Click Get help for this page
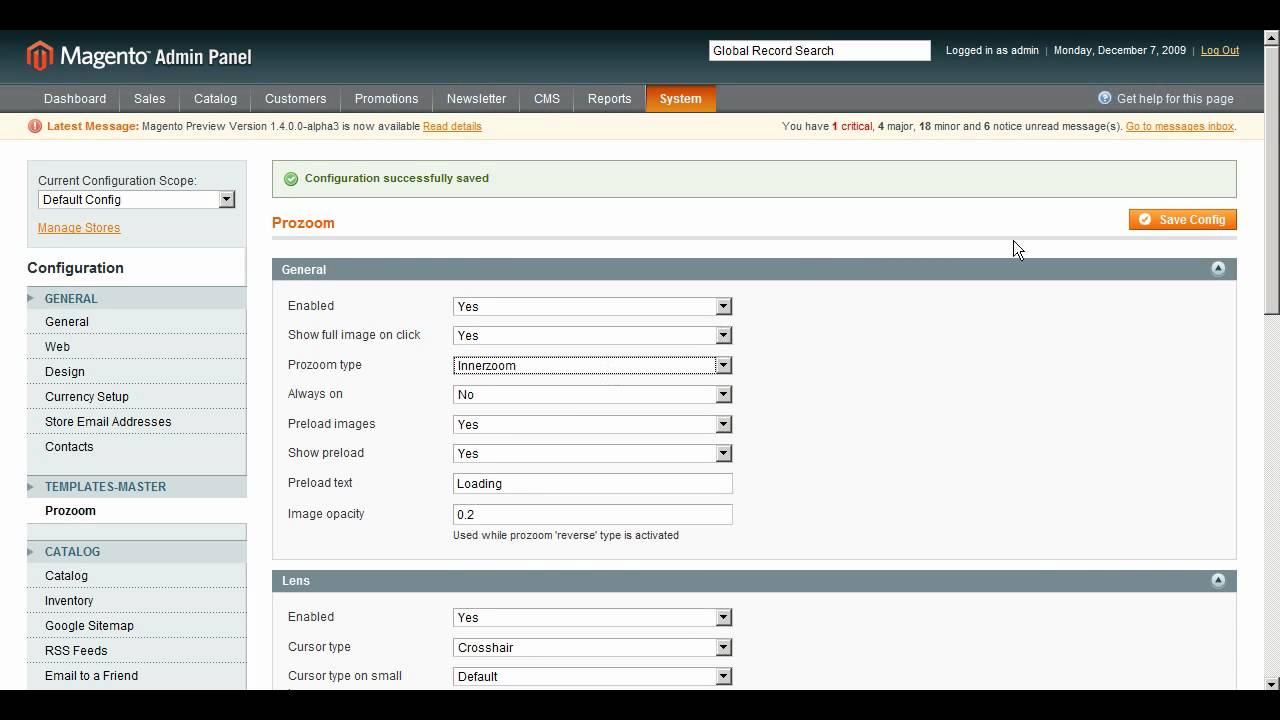This screenshot has height=720, width=1280. click(1175, 98)
